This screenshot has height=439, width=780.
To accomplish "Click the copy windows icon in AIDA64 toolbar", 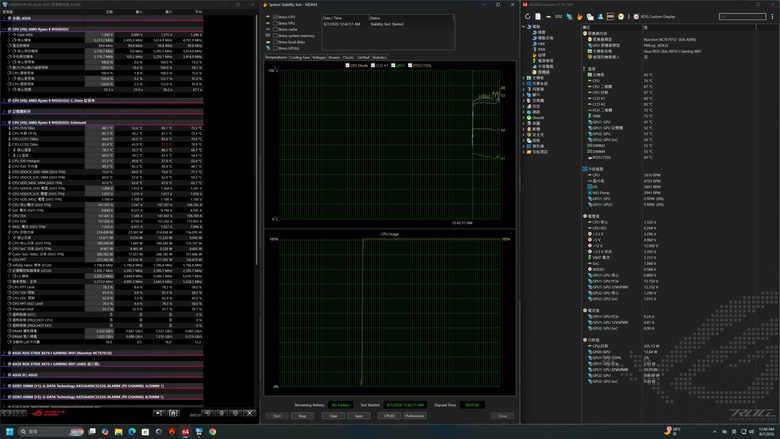I will coord(590,16).
